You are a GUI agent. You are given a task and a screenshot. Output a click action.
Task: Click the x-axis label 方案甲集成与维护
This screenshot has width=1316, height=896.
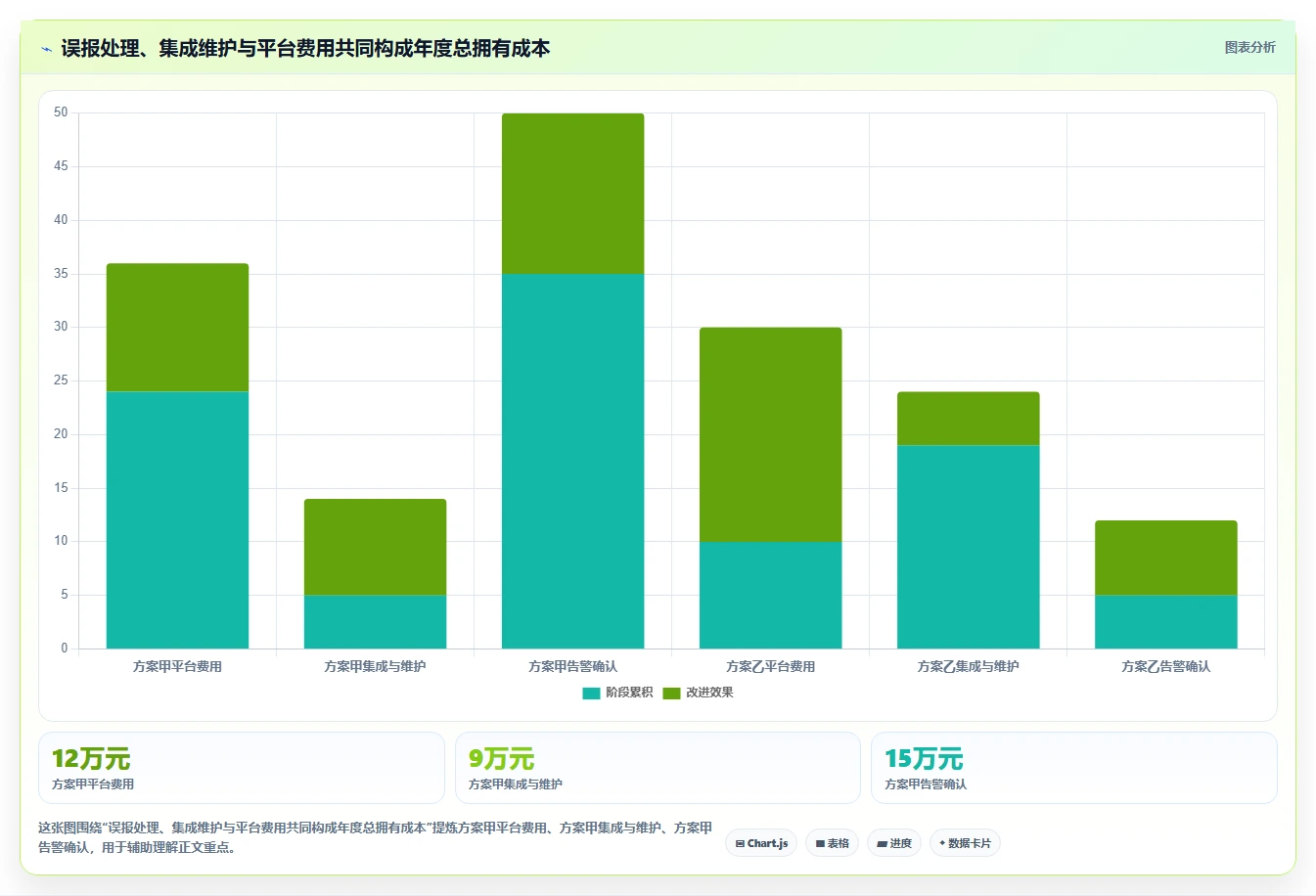coord(375,666)
